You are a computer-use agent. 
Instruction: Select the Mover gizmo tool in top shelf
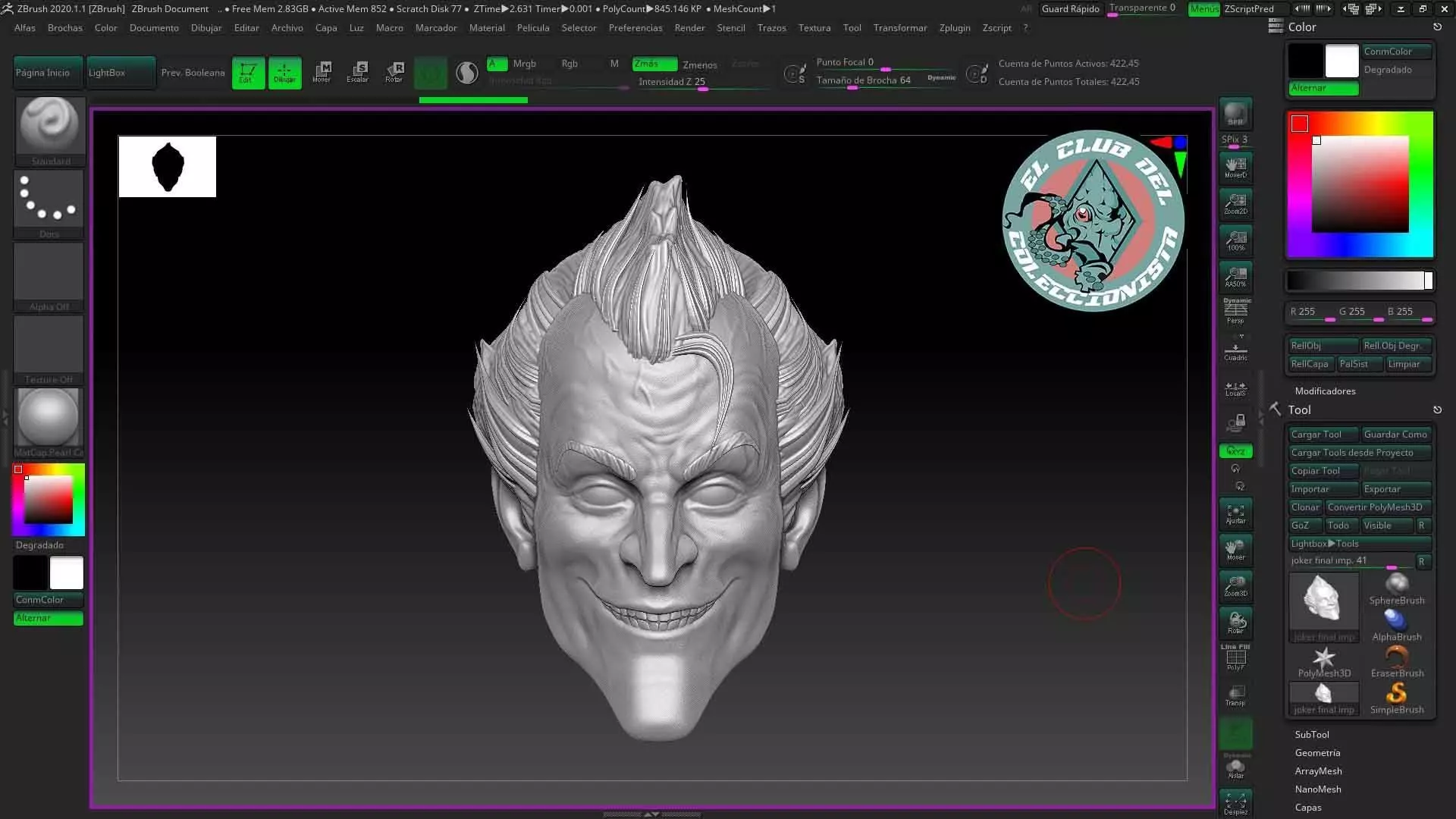coord(322,73)
